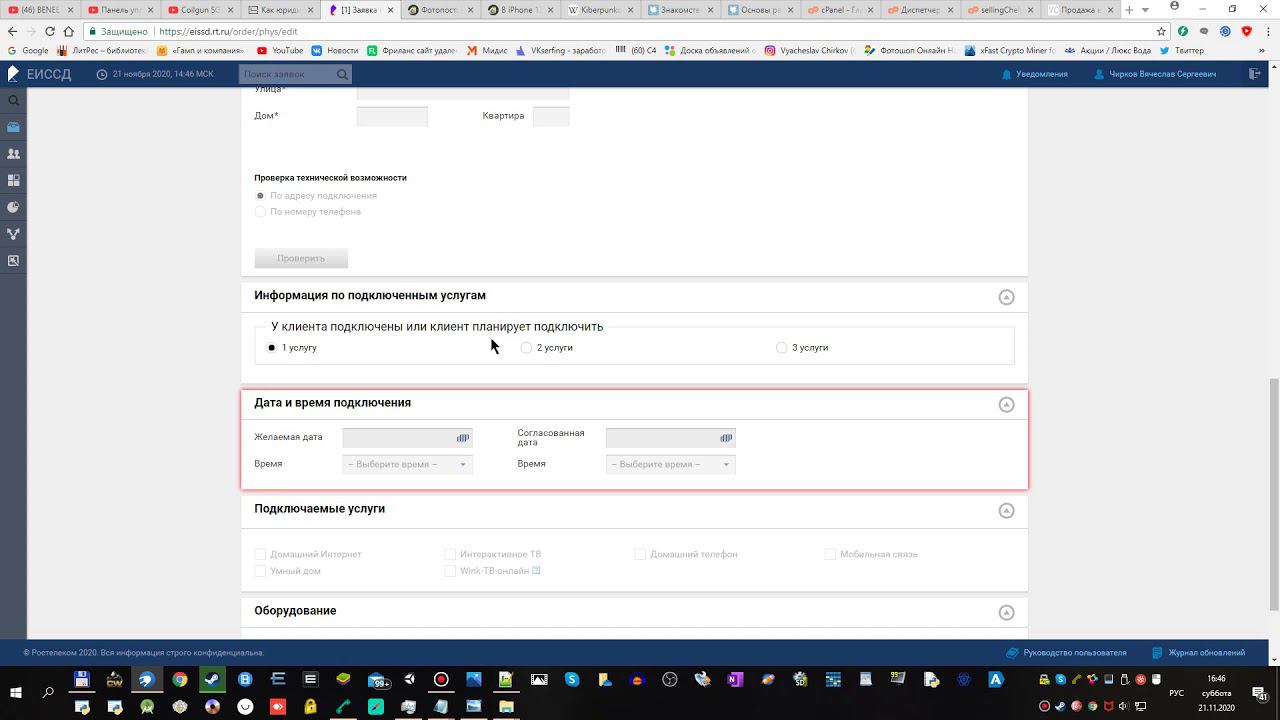Switch to the cPanel browser tab
The height and width of the screenshot is (720, 1280).
(x=841, y=10)
